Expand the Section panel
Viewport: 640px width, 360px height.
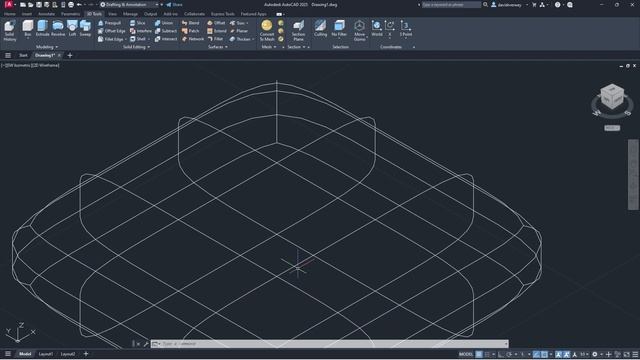coord(296,47)
